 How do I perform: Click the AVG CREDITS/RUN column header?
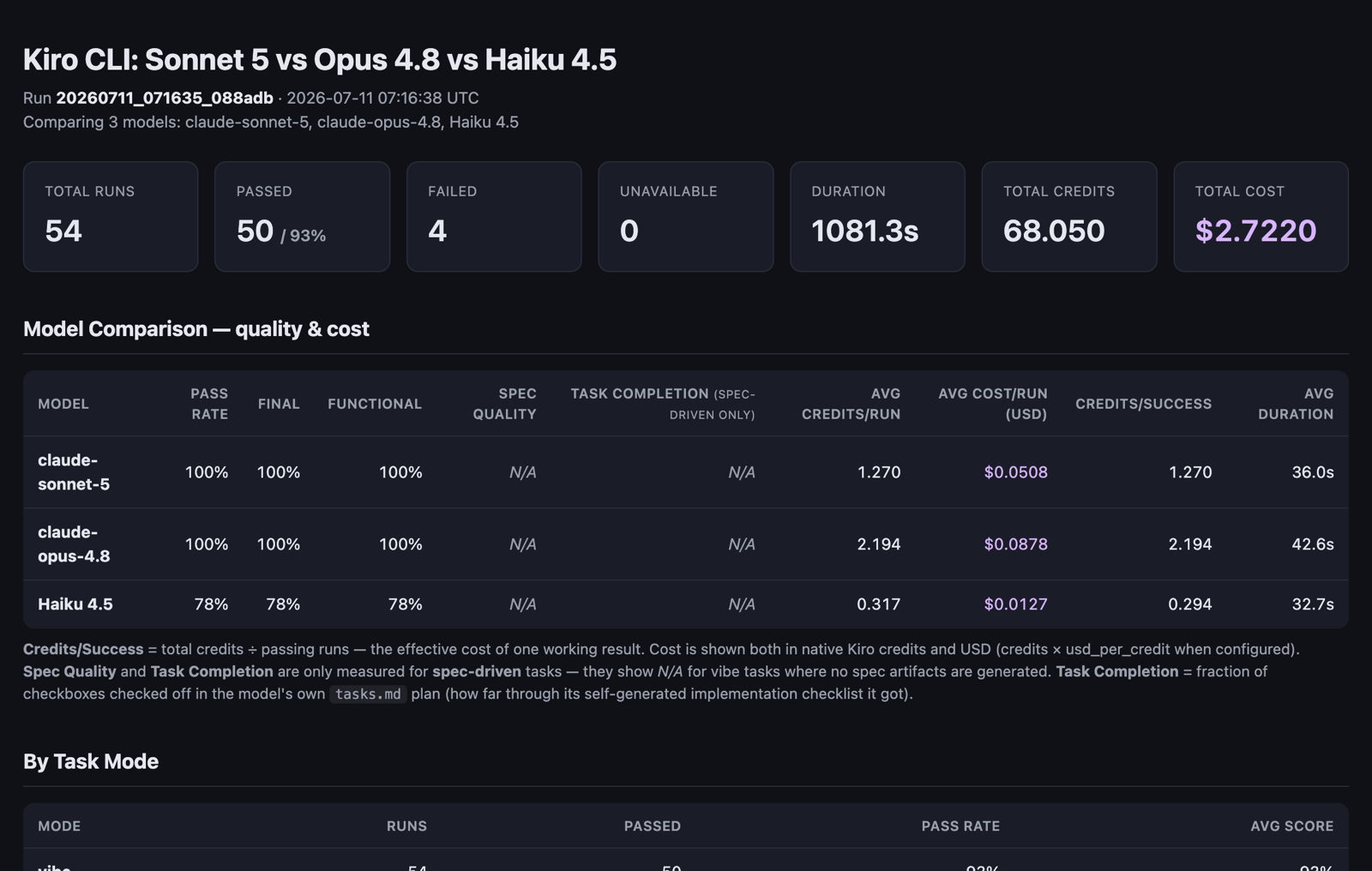point(851,404)
